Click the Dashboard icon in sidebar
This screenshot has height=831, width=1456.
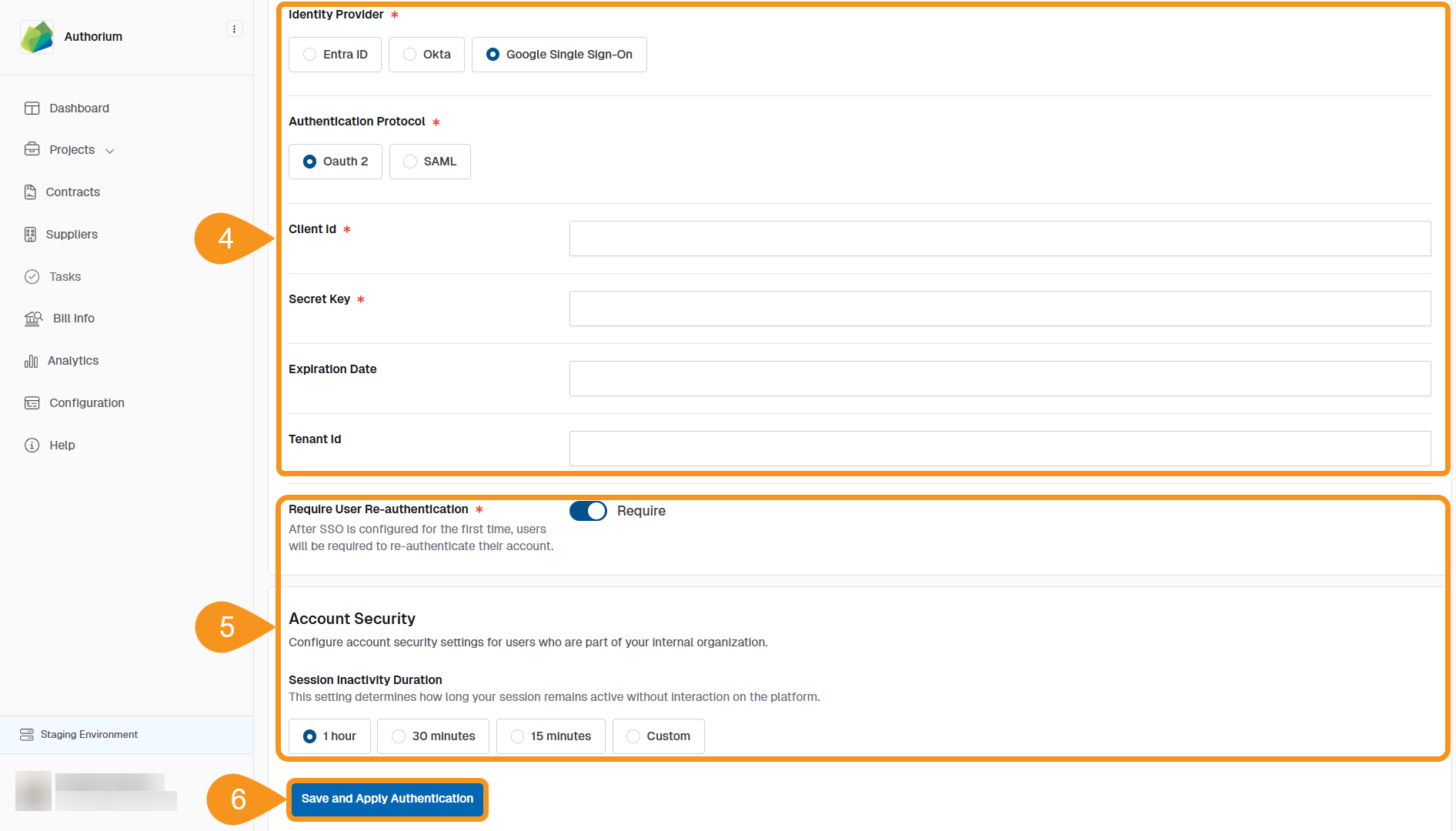(32, 108)
